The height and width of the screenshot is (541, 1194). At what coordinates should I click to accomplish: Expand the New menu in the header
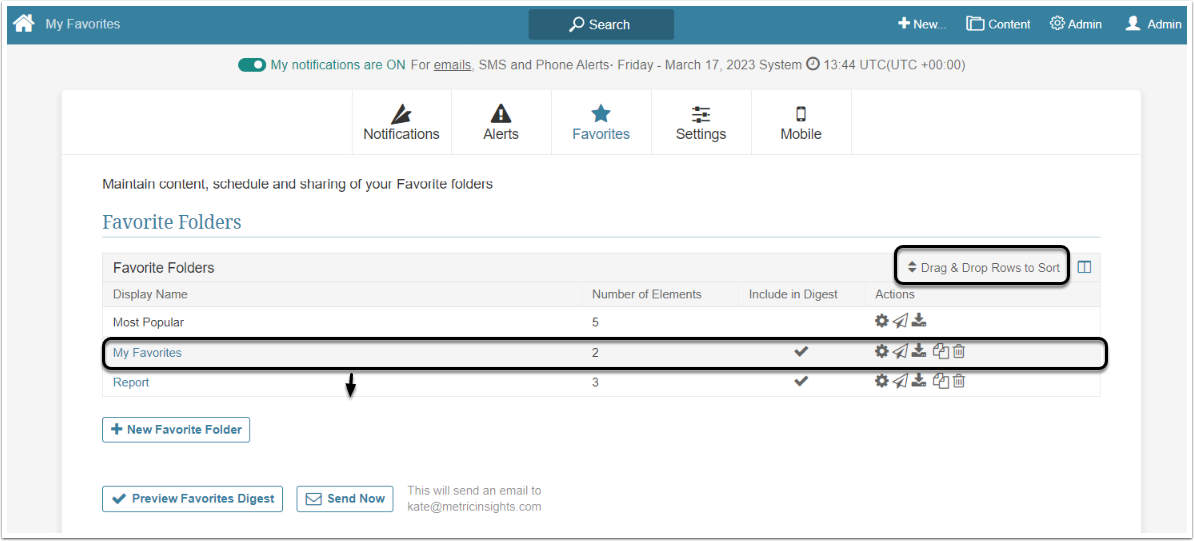[921, 24]
